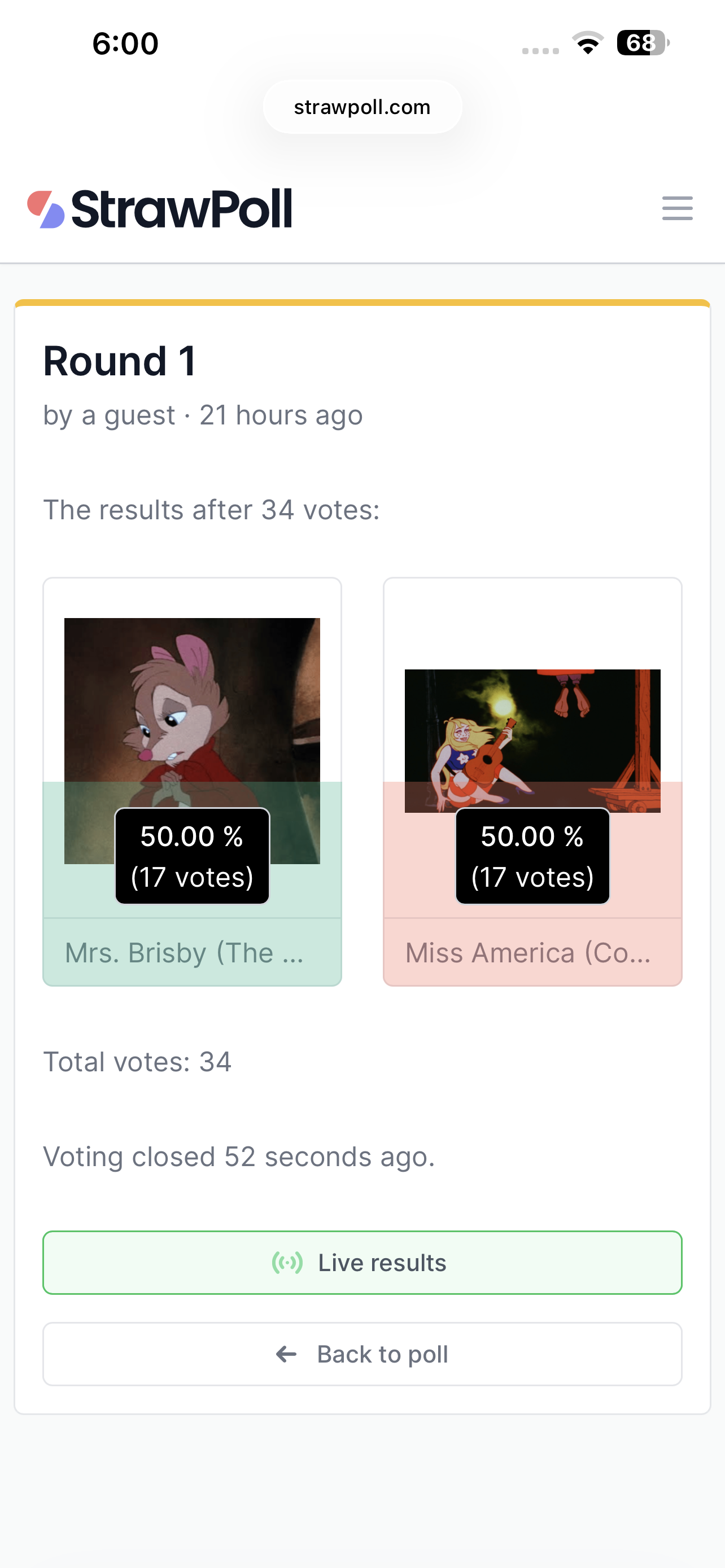725x1568 pixels.
Task: Open the Mrs. Brisby mouse image
Action: [x=192, y=740]
